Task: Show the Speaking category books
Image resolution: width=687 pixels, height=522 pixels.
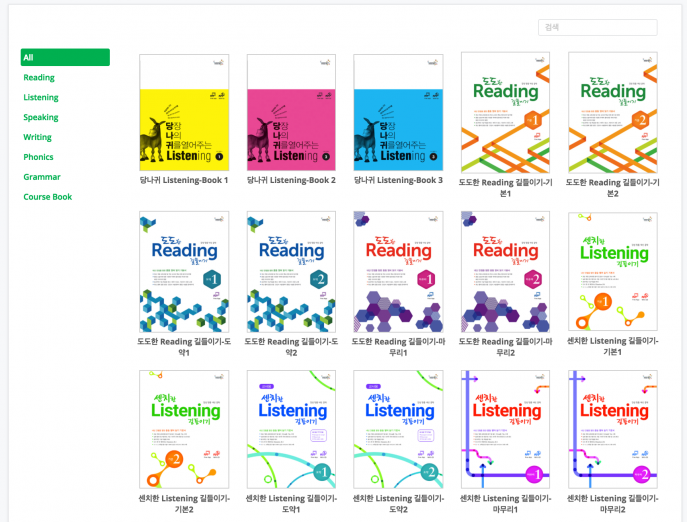Action: (41, 117)
